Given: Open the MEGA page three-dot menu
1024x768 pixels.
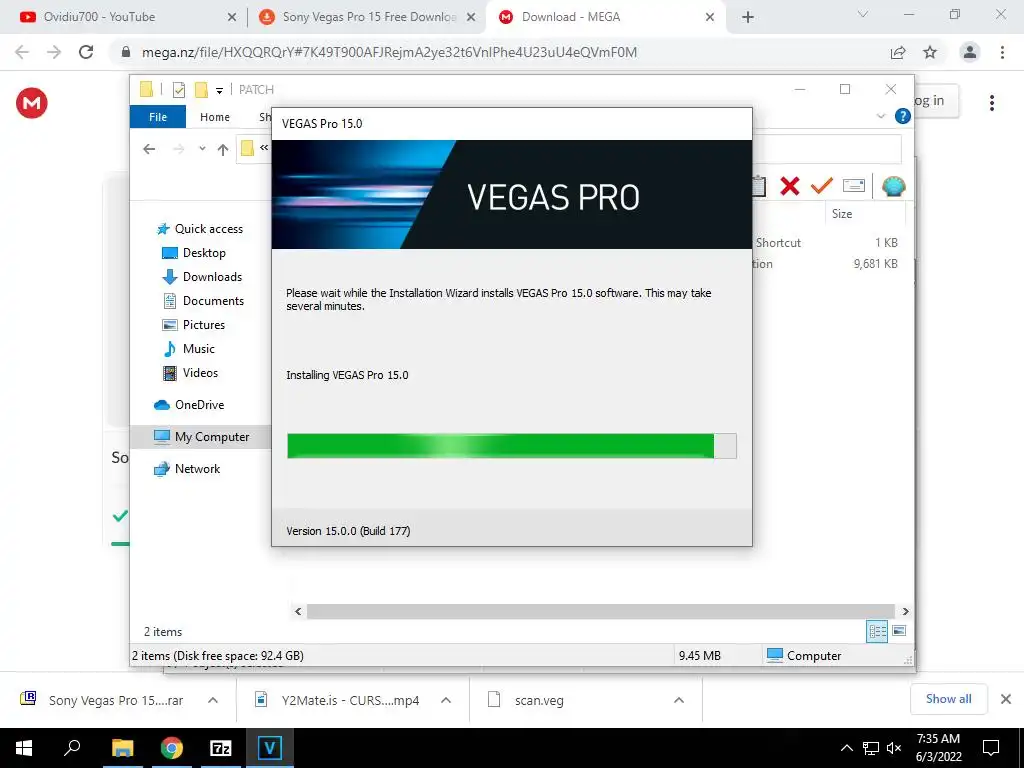Looking at the screenshot, I should click(991, 103).
